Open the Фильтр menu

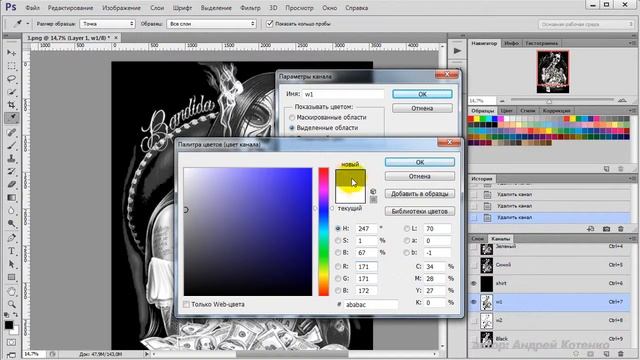250,8
